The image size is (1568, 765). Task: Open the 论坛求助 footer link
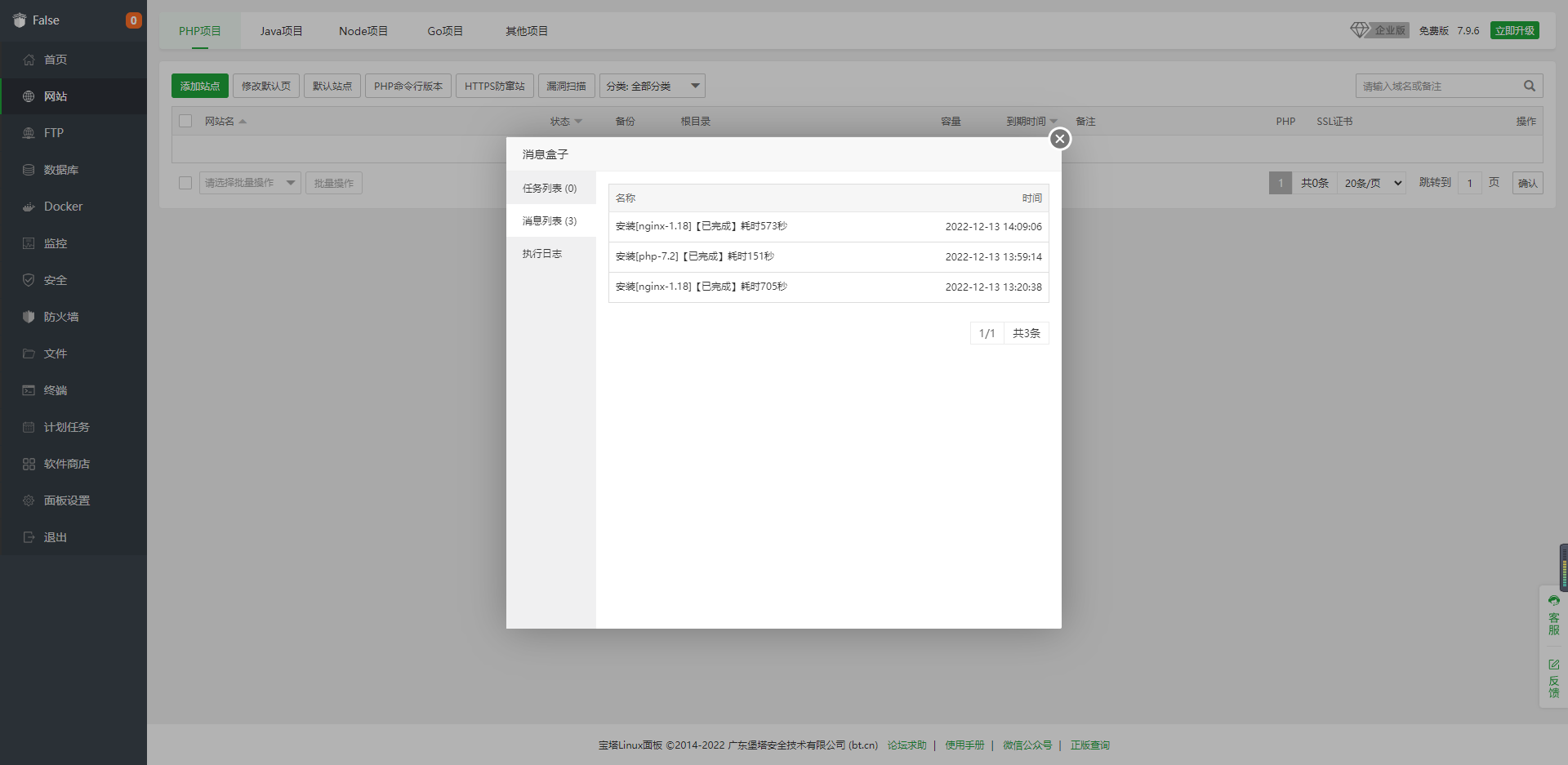[x=907, y=745]
